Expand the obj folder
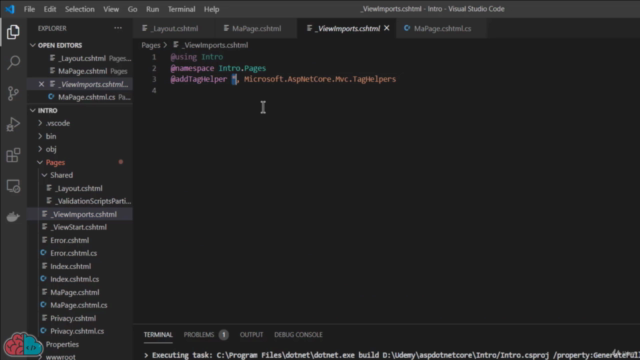The image size is (640, 360). pyautogui.click(x=80, y=149)
